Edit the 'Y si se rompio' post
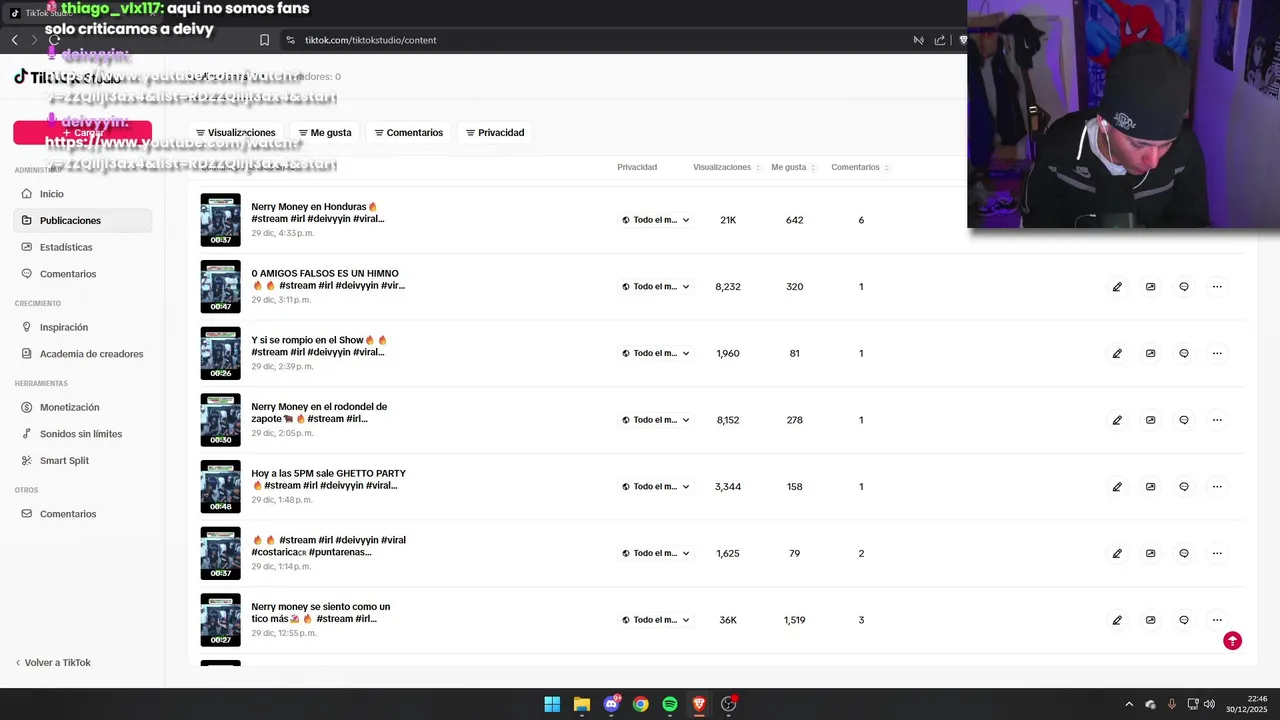Image resolution: width=1280 pixels, height=720 pixels. pyautogui.click(x=1117, y=353)
